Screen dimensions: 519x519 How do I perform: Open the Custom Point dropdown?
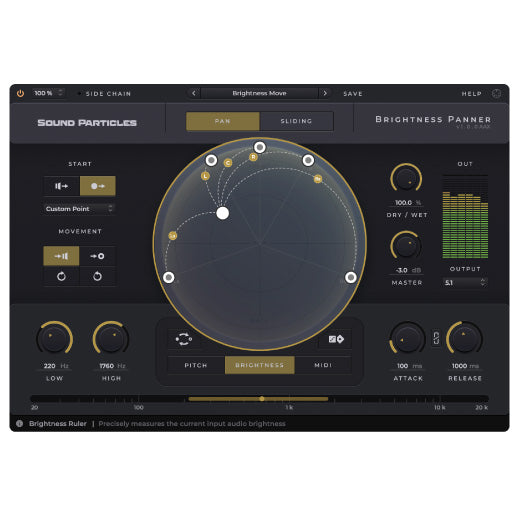pyautogui.click(x=79, y=209)
